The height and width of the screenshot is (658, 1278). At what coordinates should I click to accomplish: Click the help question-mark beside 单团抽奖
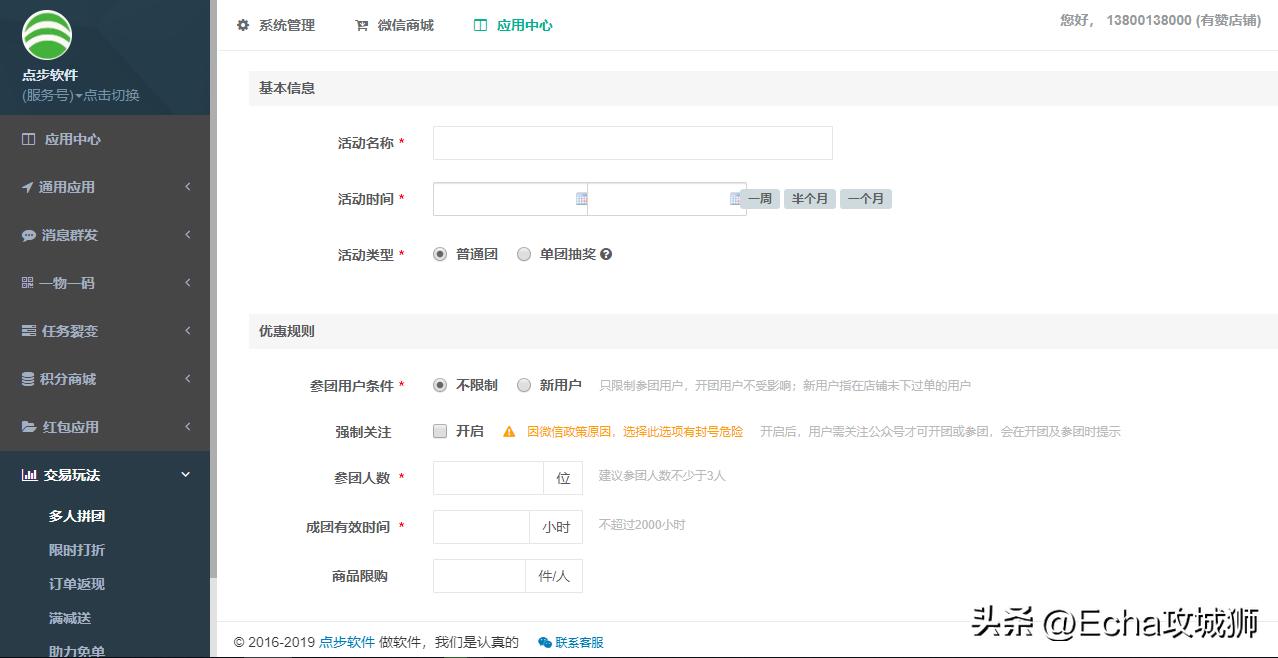tap(605, 253)
